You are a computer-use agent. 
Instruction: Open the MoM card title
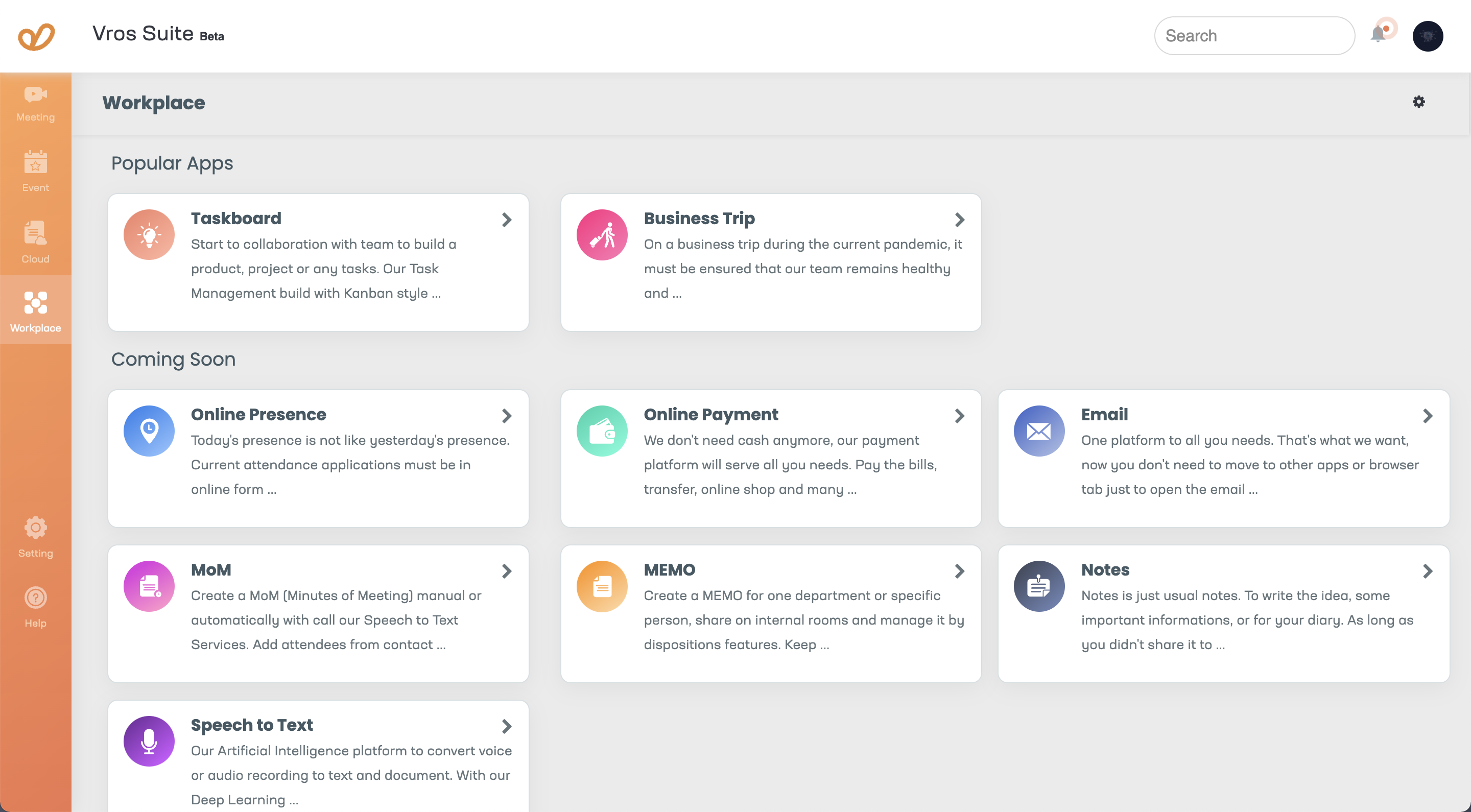(x=211, y=570)
